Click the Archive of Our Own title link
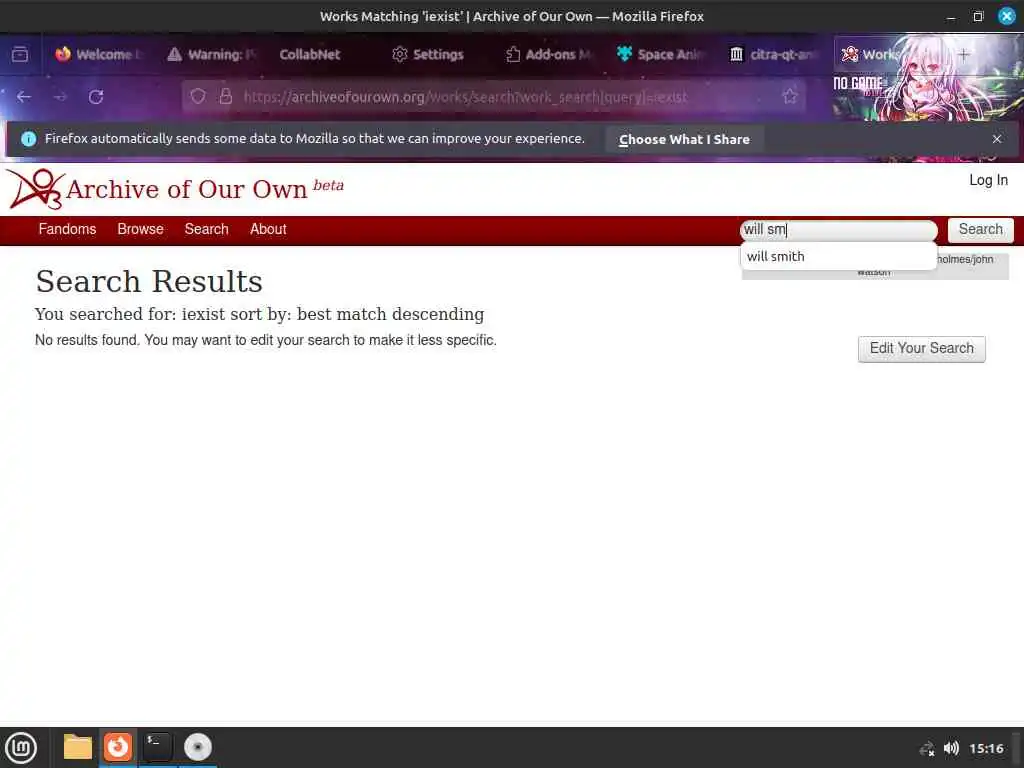Screen dimensions: 1024x768 coord(187,189)
